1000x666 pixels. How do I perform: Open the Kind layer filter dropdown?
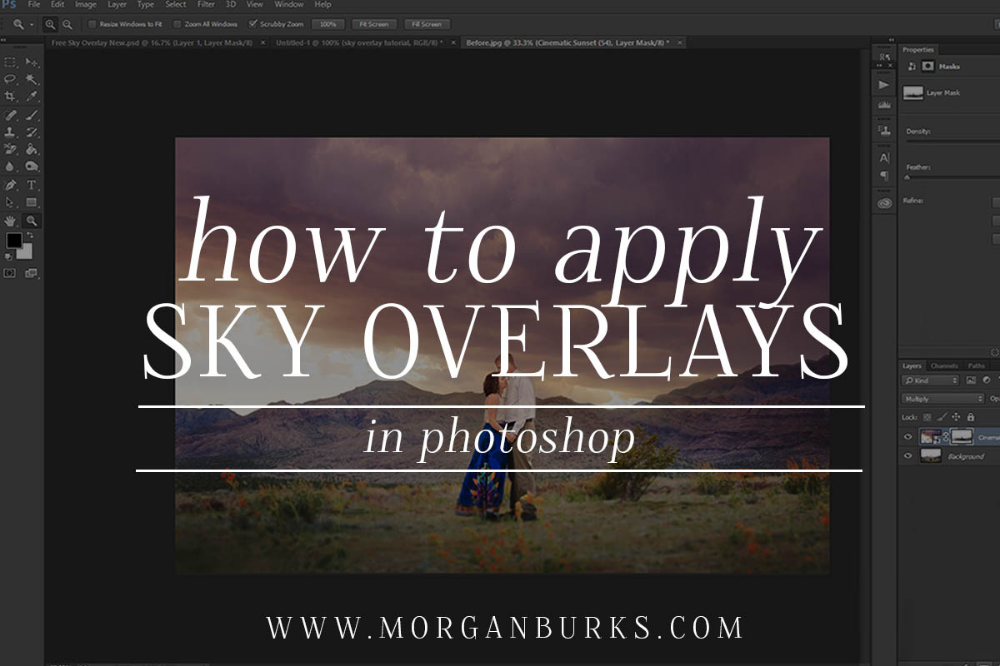[930, 380]
